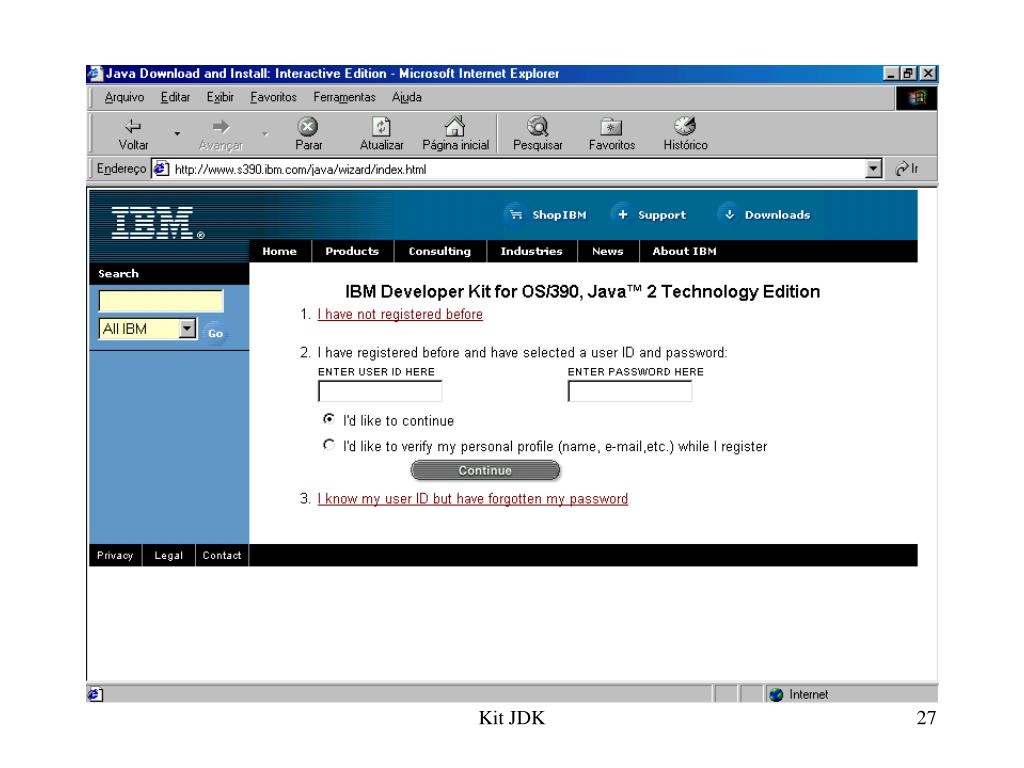
Task: Click I have not registered before link
Action: pyautogui.click(x=400, y=314)
